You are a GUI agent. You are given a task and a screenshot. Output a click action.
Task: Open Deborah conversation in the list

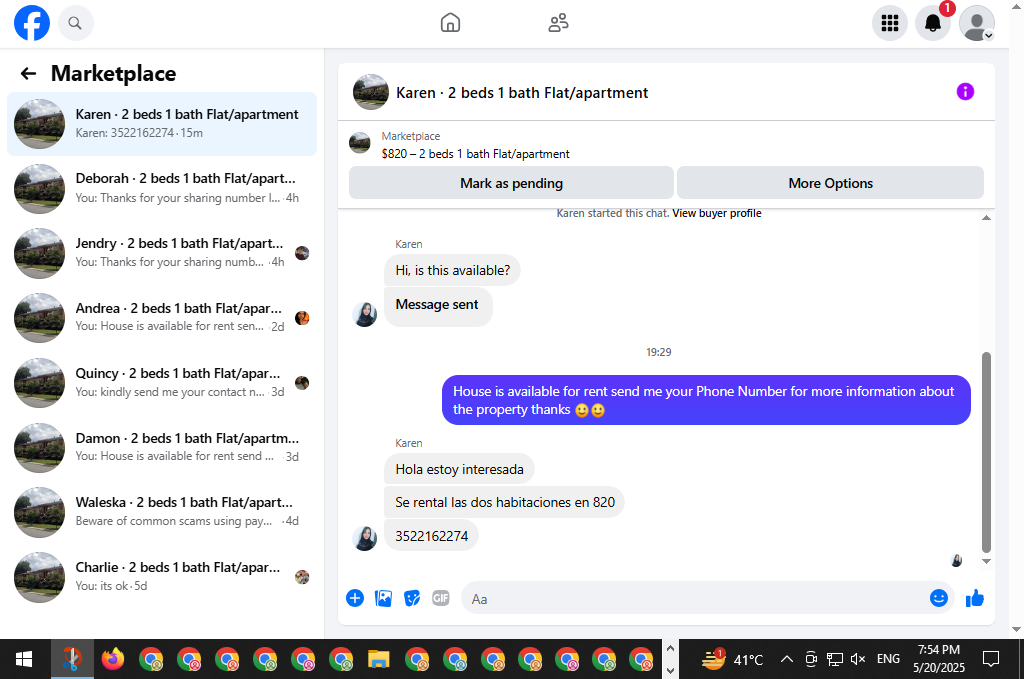coord(162,188)
